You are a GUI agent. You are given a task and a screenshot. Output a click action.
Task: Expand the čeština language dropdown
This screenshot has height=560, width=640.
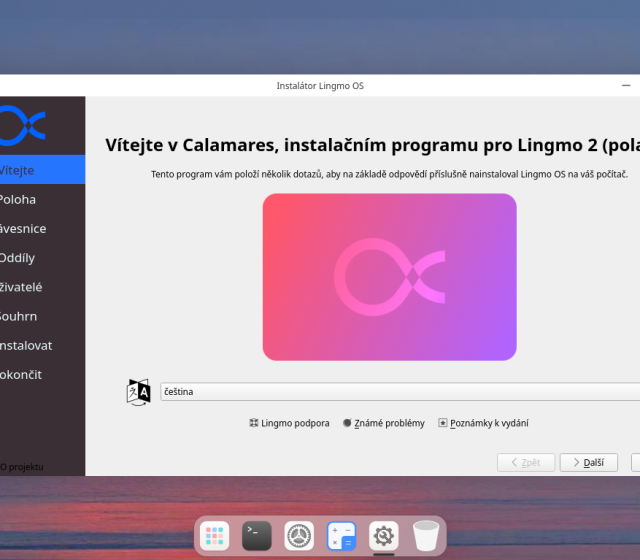[x=400, y=392]
